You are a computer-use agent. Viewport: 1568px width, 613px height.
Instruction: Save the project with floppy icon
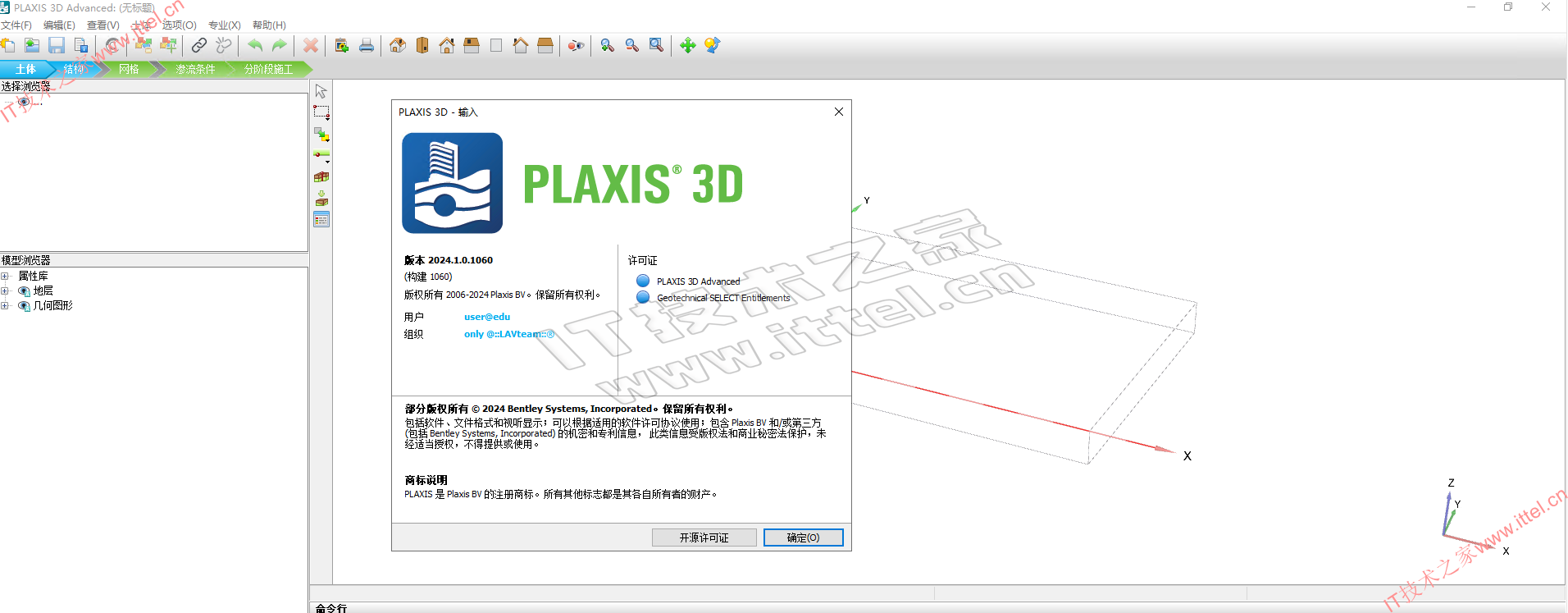(57, 45)
